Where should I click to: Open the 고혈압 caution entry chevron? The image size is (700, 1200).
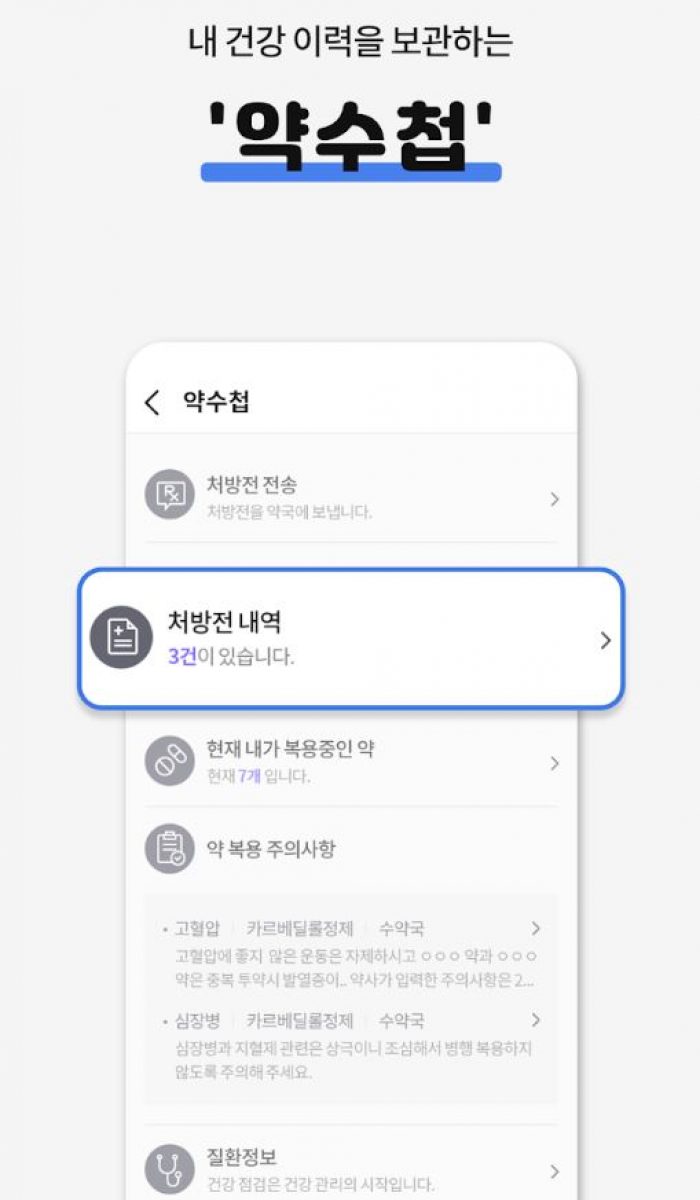[x=536, y=928]
